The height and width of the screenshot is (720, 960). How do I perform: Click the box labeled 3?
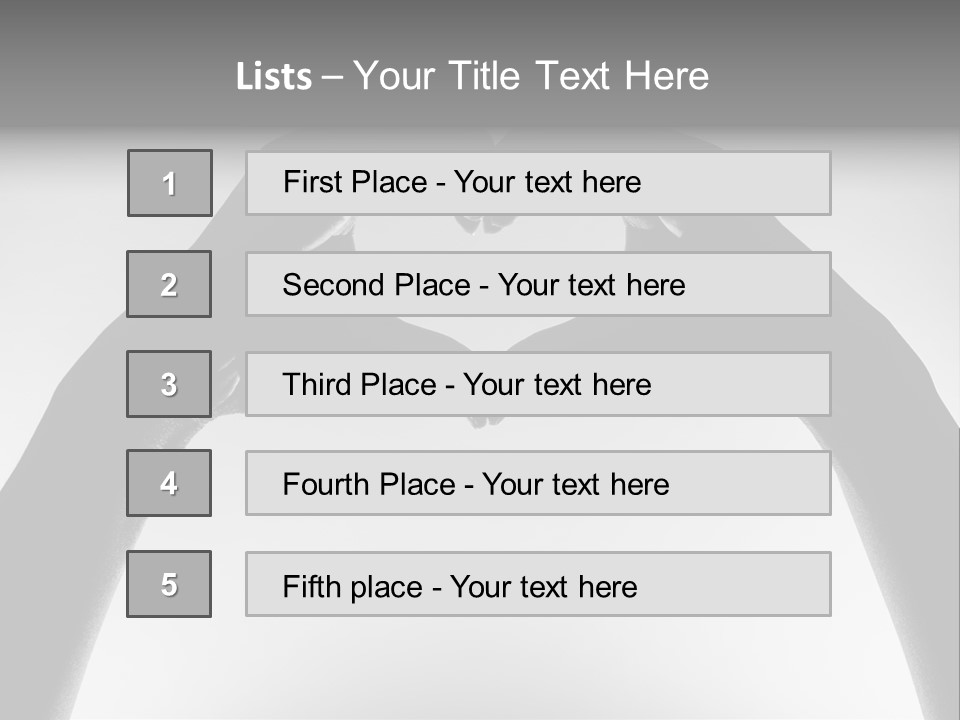pyautogui.click(x=169, y=384)
